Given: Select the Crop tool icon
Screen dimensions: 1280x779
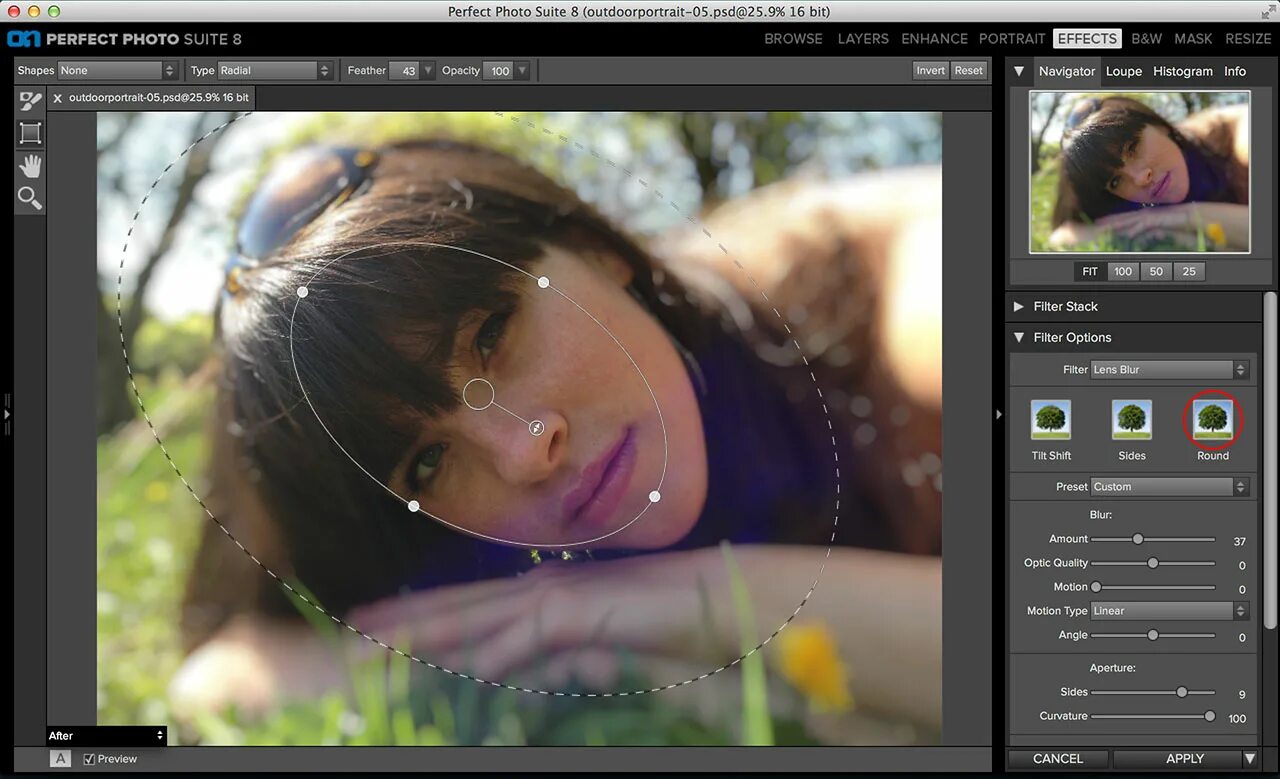Looking at the screenshot, I should tap(30, 133).
